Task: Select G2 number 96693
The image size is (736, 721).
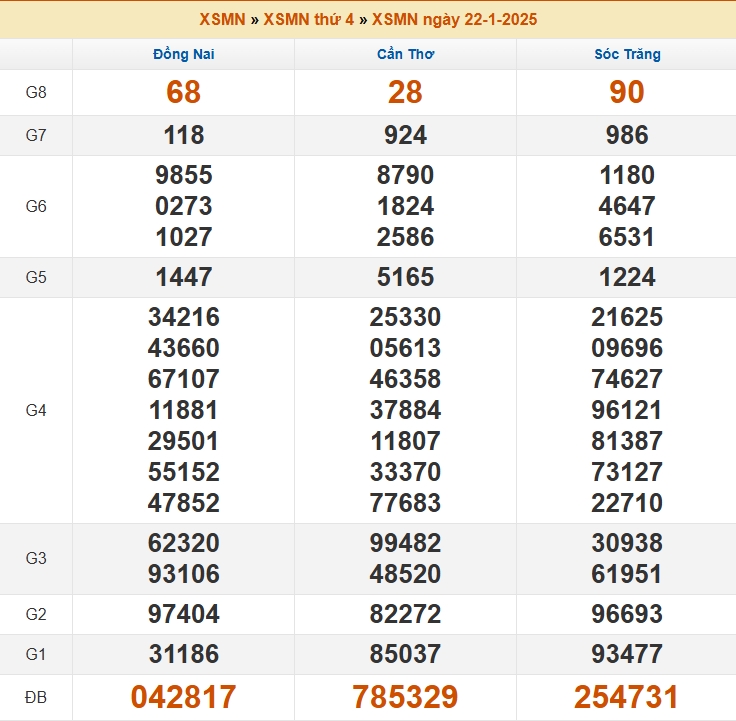Action: coord(627,614)
